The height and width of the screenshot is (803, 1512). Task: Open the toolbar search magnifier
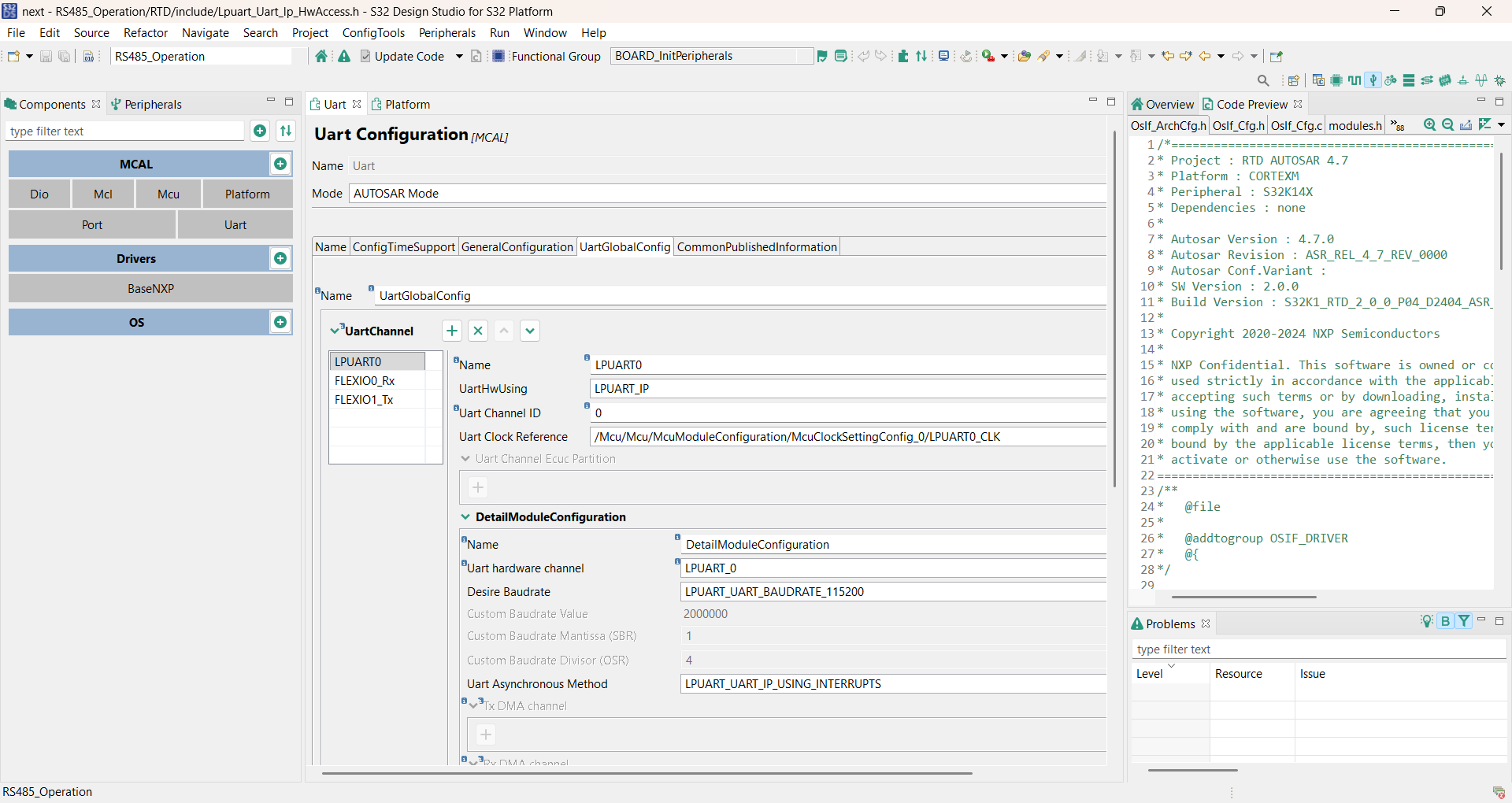[x=1263, y=80]
